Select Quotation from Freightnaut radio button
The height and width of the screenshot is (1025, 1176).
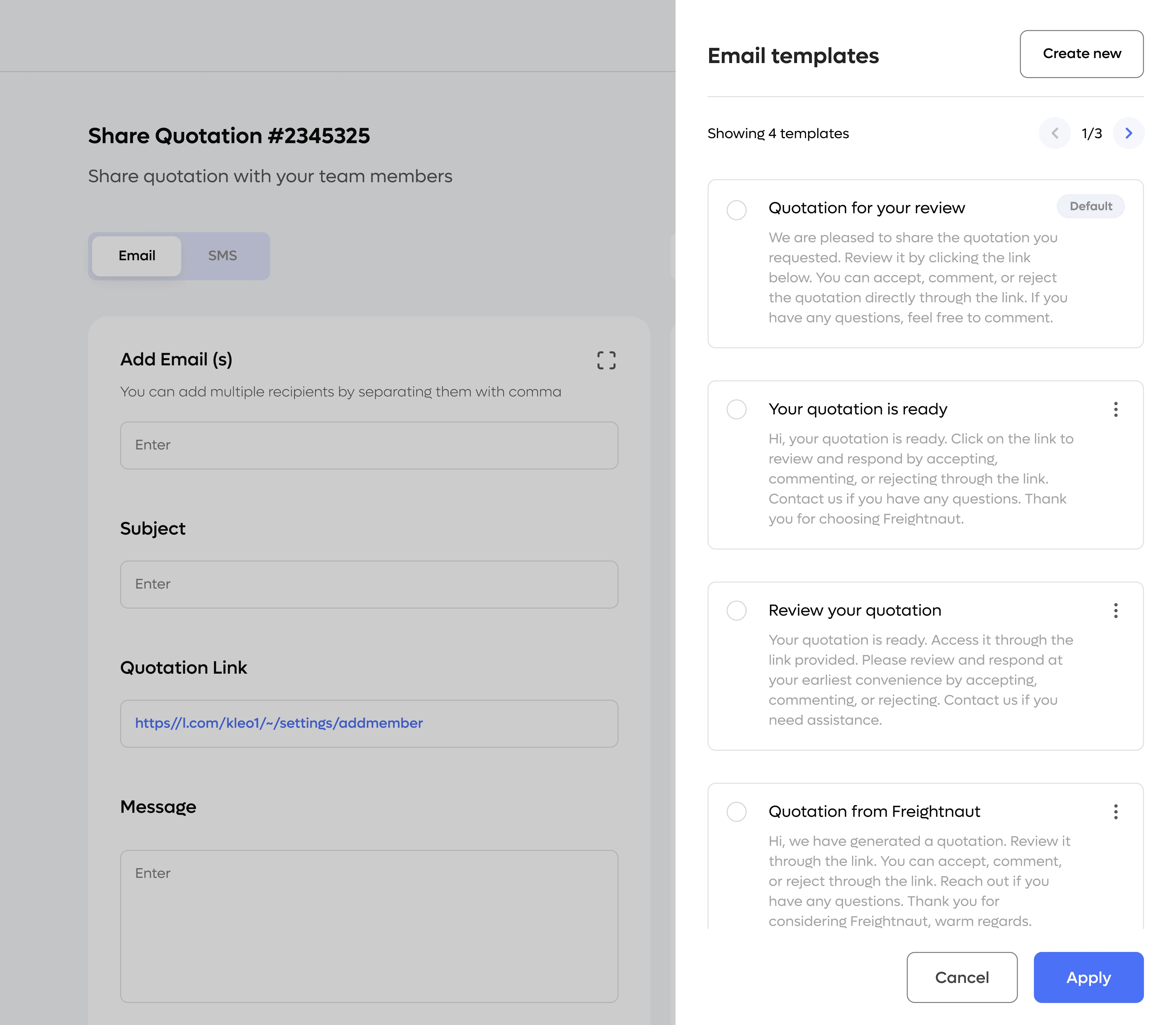click(x=736, y=812)
